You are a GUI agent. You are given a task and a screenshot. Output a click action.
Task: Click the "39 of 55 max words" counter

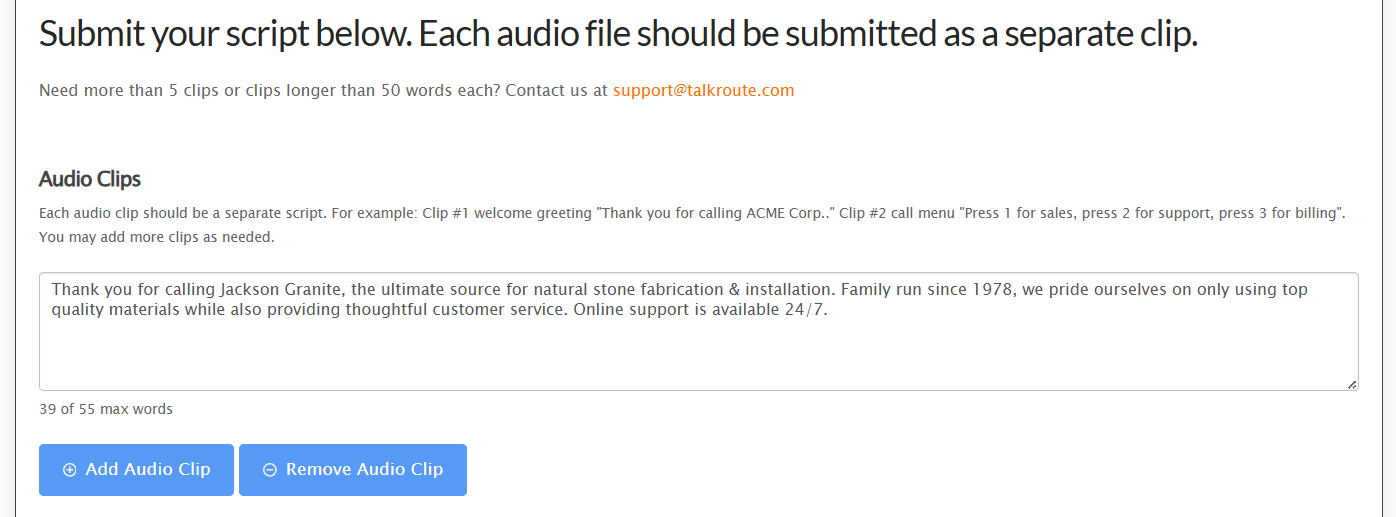[x=106, y=409]
